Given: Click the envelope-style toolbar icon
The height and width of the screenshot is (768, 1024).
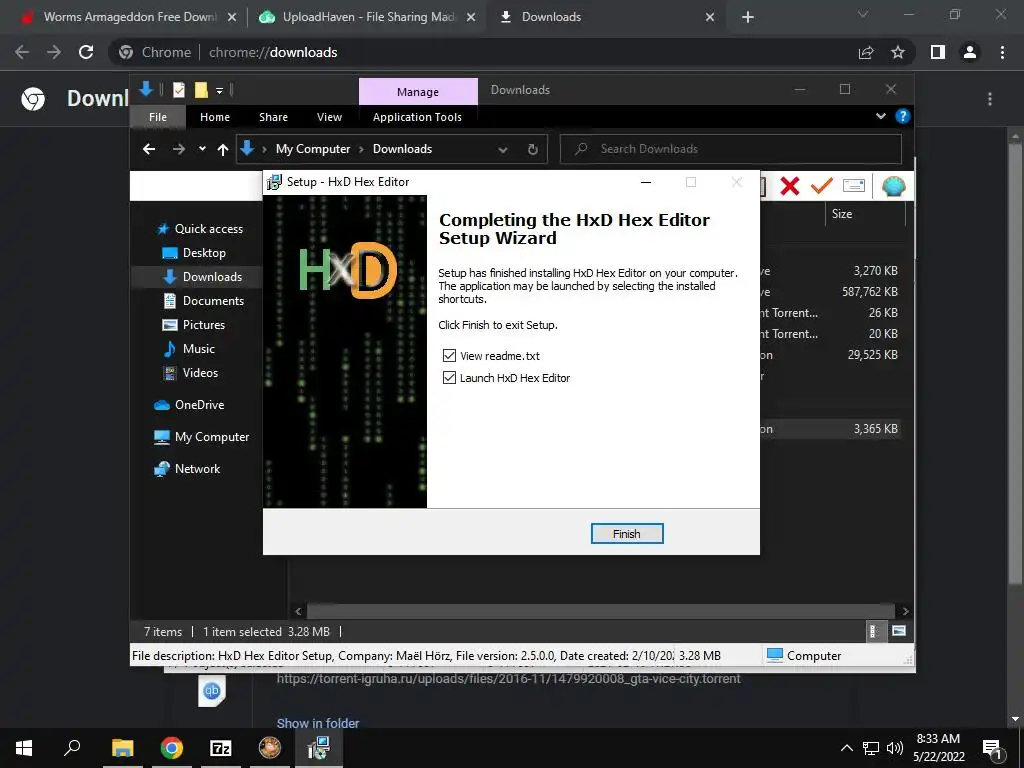Looking at the screenshot, I should coord(854,186).
